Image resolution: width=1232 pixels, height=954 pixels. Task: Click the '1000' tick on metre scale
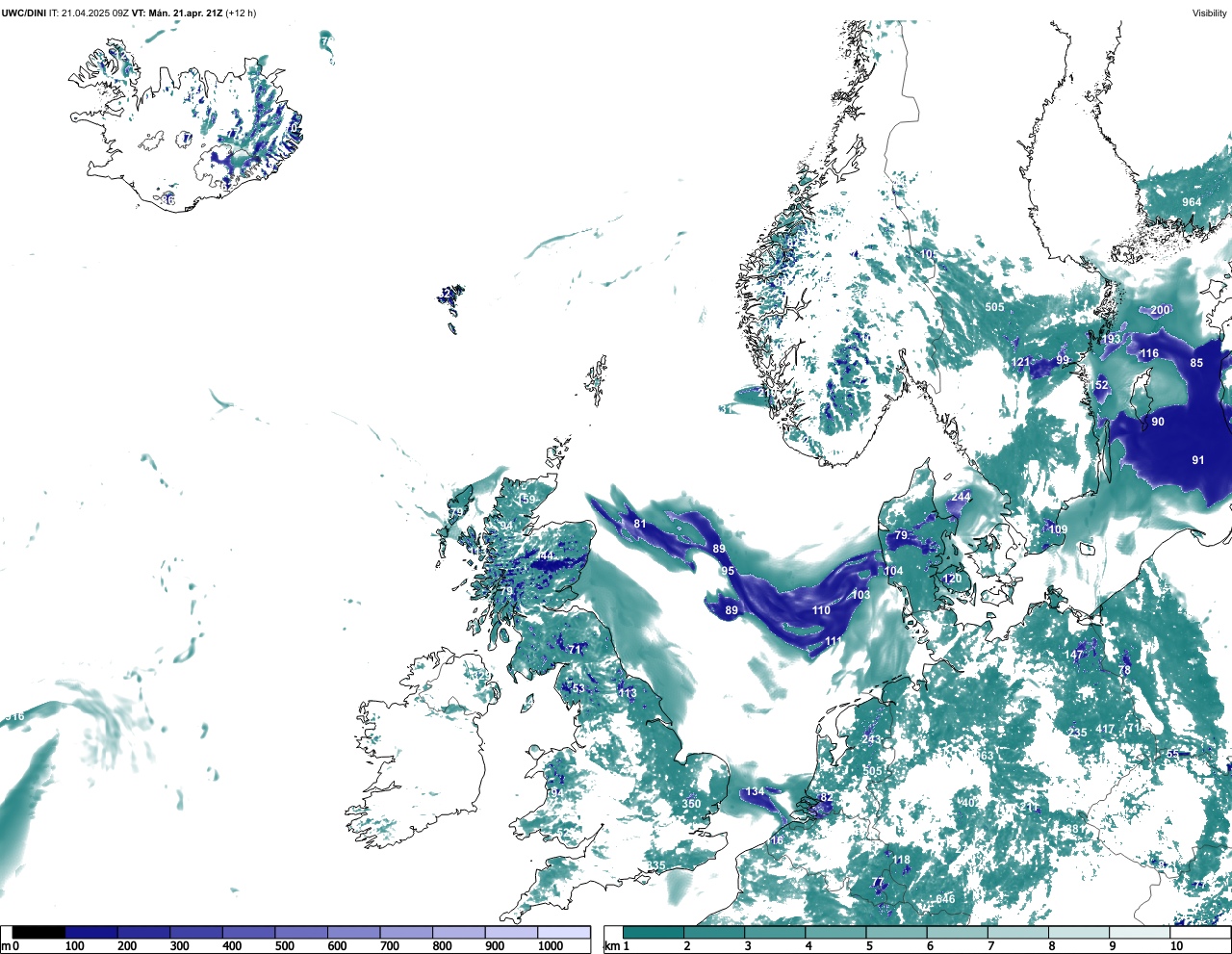click(x=551, y=946)
